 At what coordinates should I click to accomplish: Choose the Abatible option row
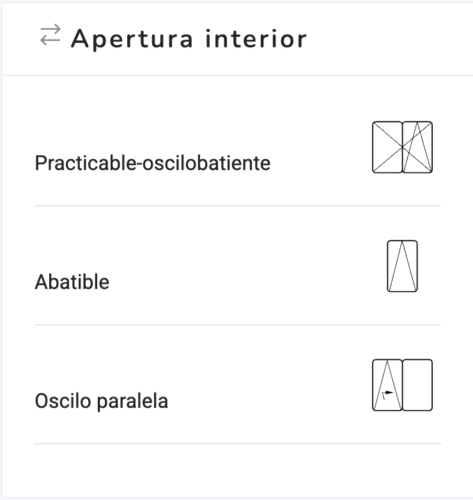(x=238, y=266)
